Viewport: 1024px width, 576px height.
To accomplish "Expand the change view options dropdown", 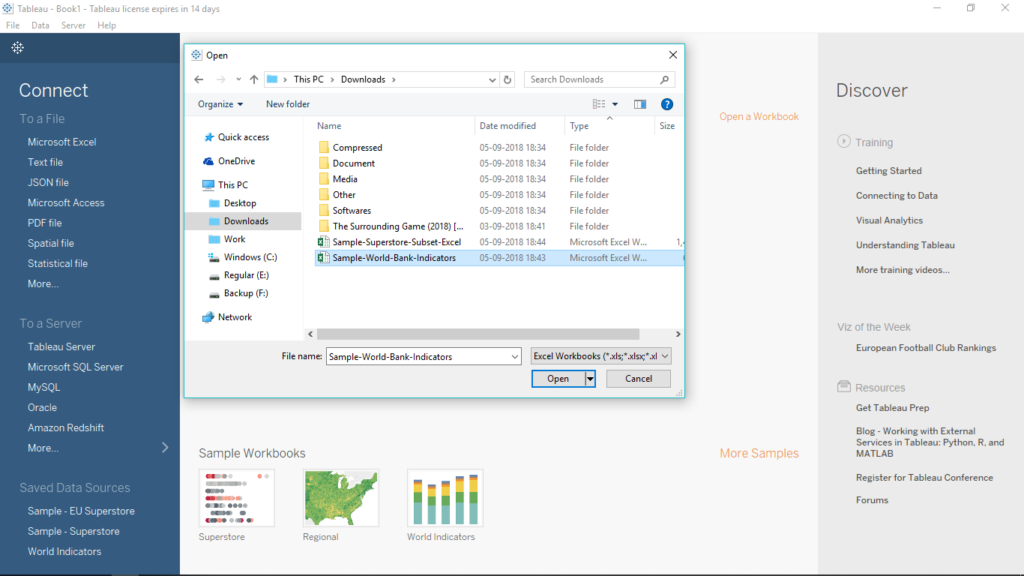I will 615,104.
